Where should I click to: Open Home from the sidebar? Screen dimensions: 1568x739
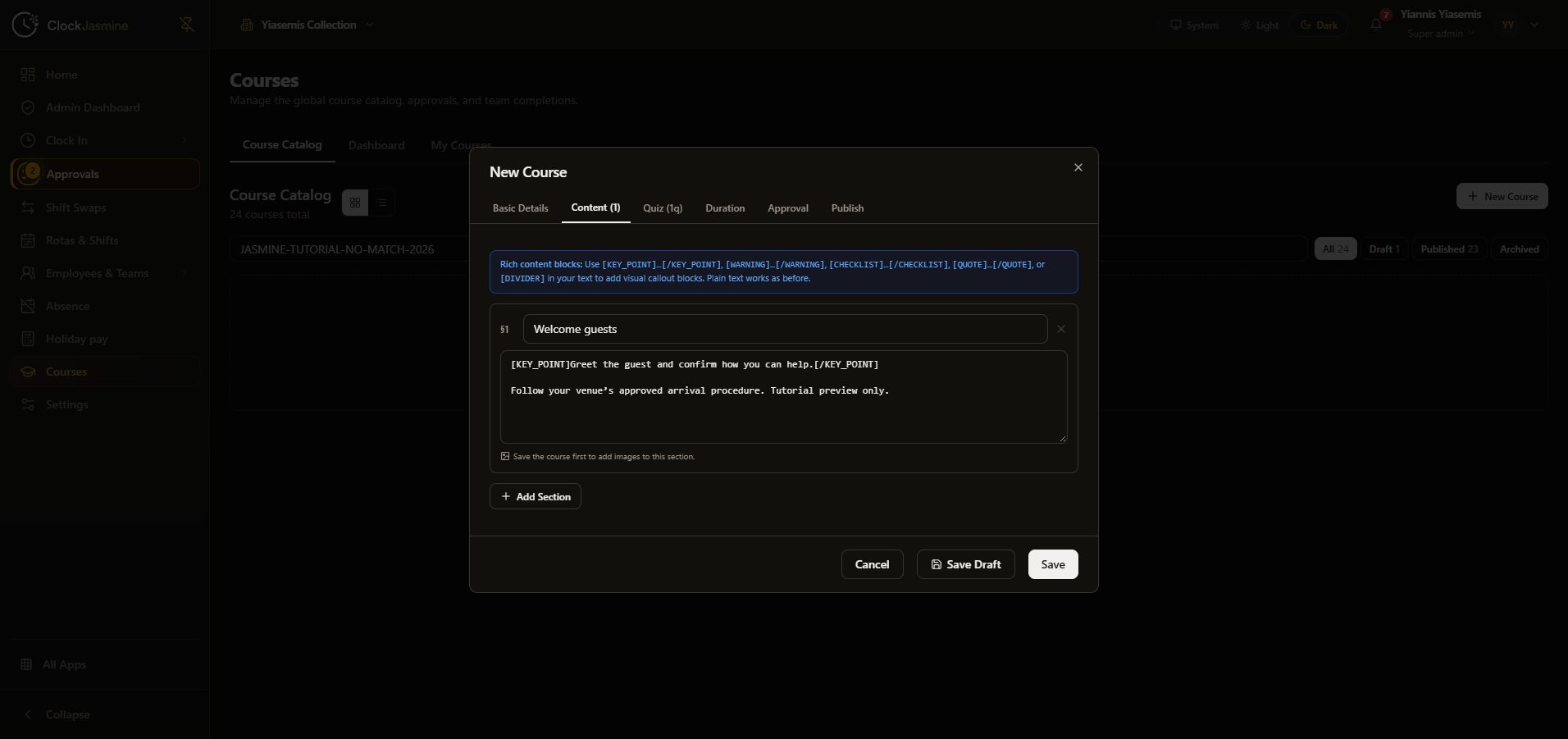pyautogui.click(x=105, y=75)
